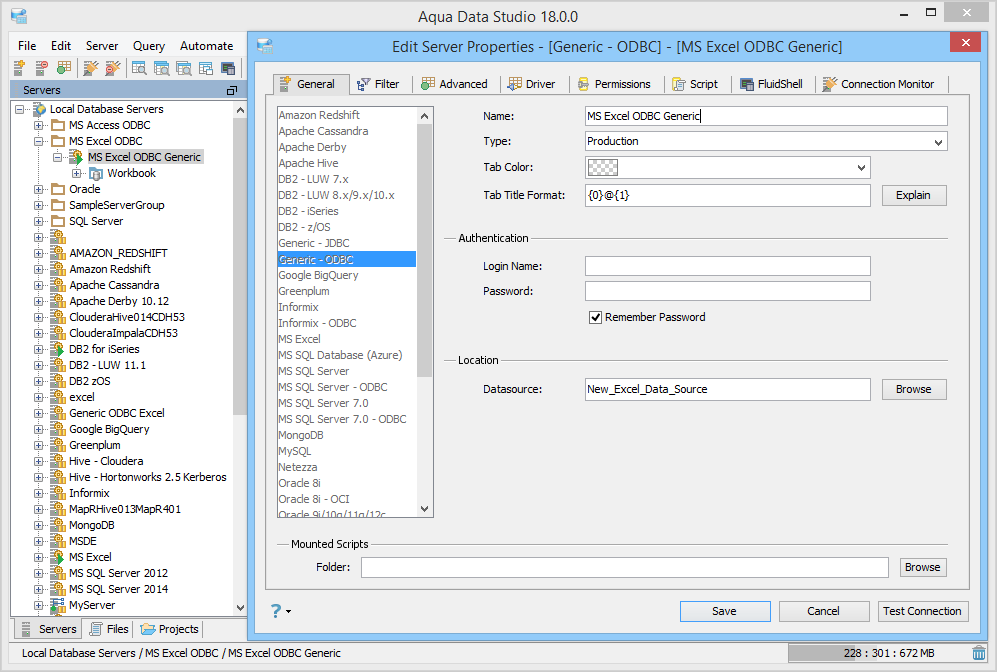Select Hive - Cloudera in Servers tree
The height and width of the screenshot is (672, 997).
pyautogui.click(x=106, y=461)
